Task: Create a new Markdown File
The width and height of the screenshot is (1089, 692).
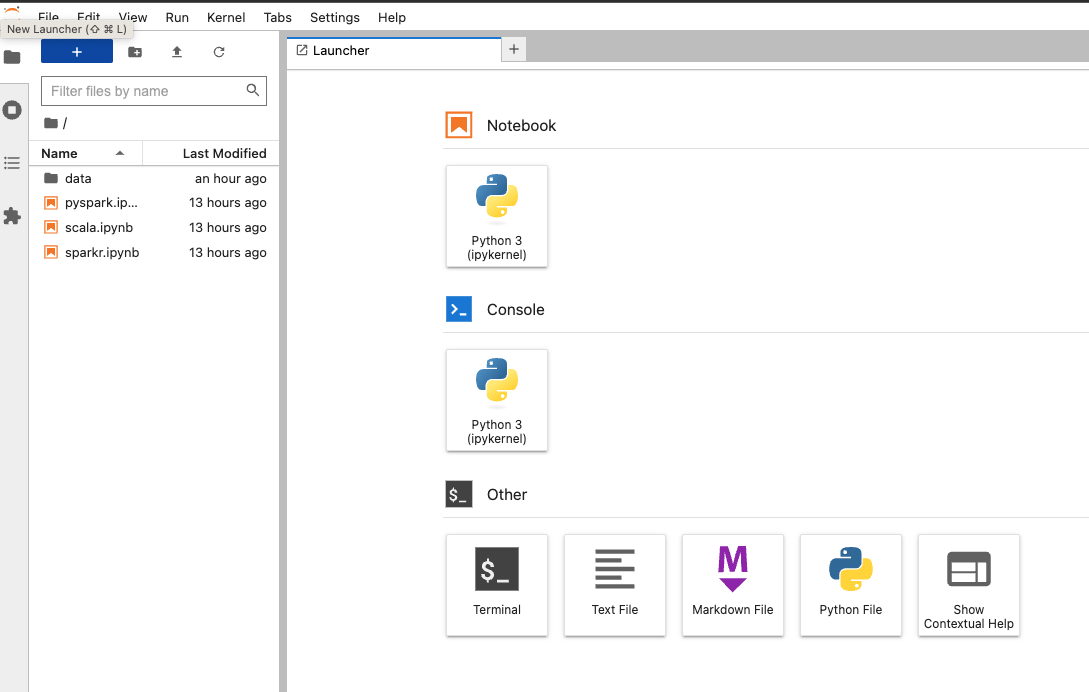Action: point(733,585)
